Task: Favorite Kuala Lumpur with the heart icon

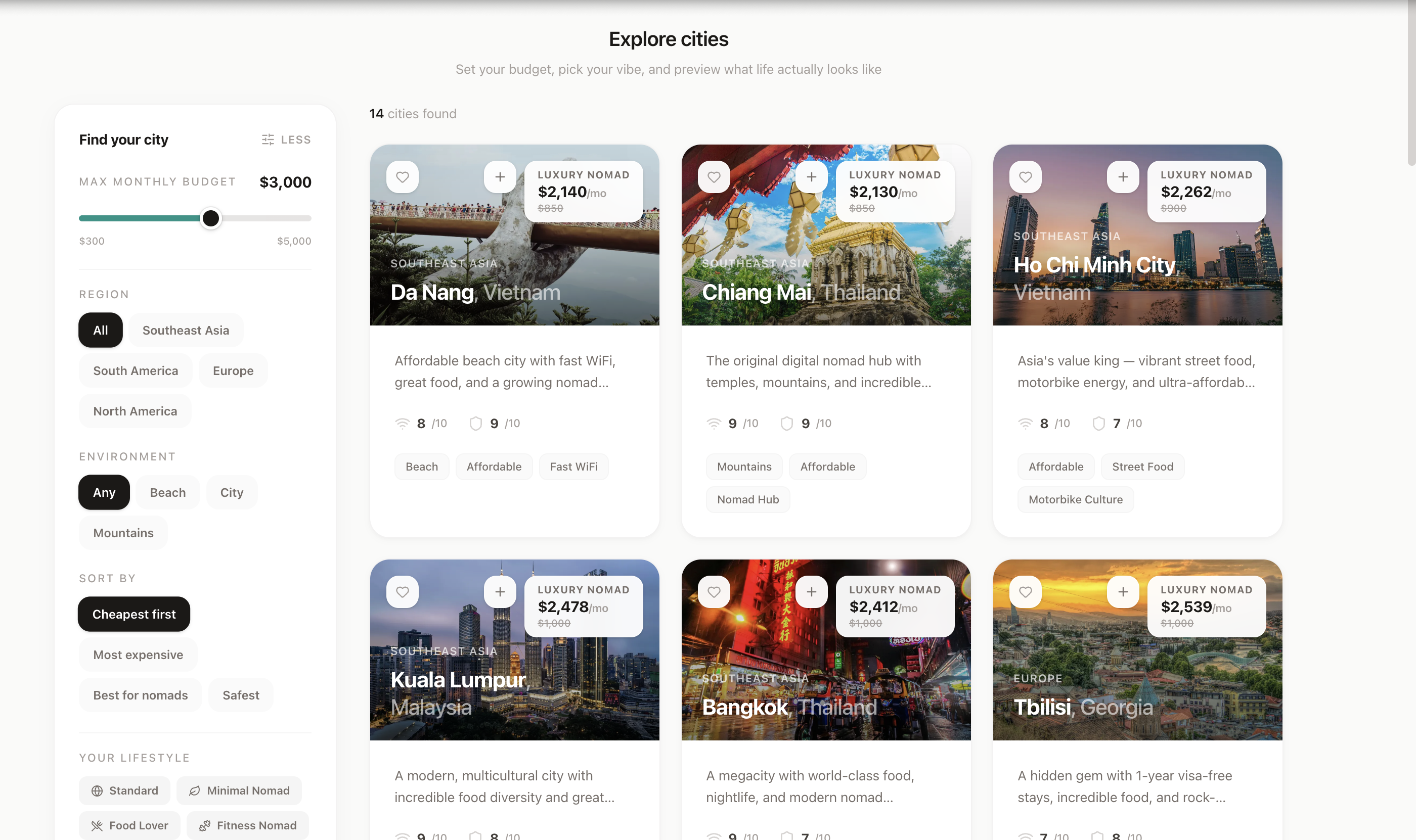Action: 402,592
